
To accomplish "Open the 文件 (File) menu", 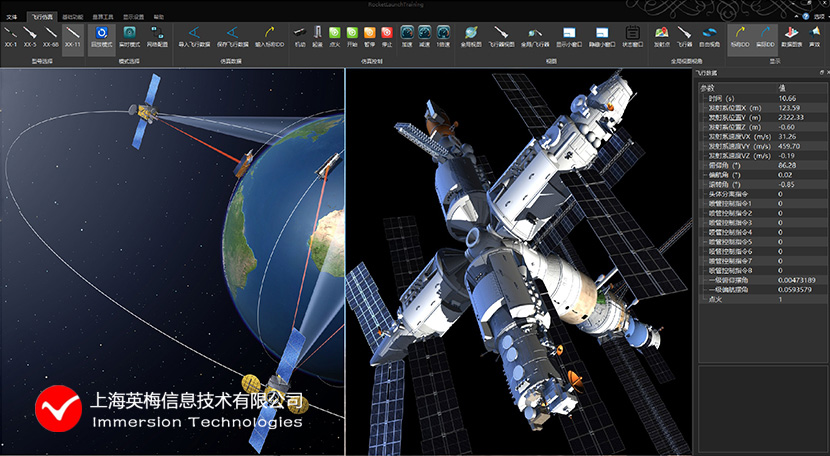I will pos(12,17).
